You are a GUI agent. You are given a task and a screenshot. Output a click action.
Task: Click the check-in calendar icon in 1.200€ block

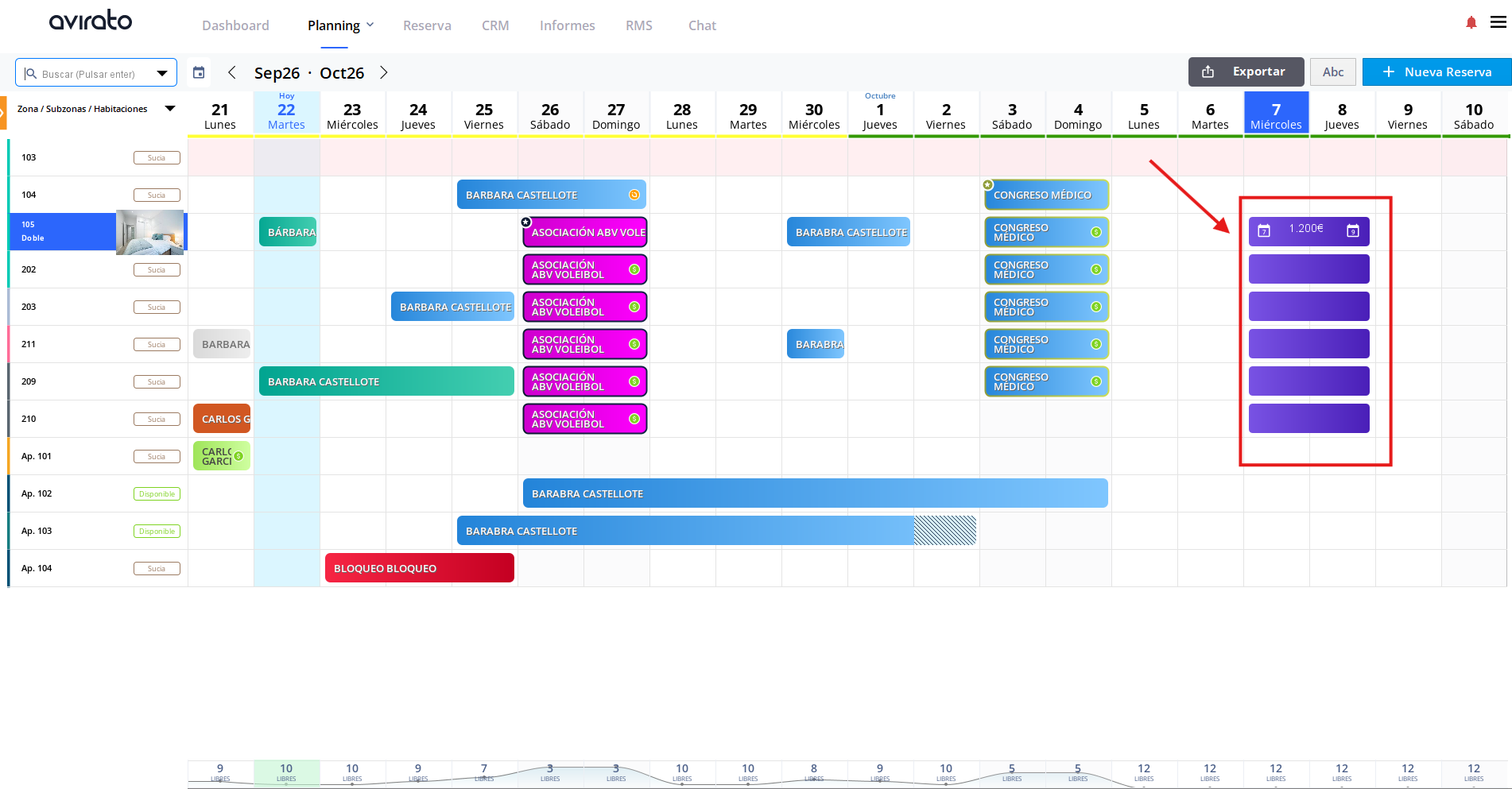pos(1264,230)
